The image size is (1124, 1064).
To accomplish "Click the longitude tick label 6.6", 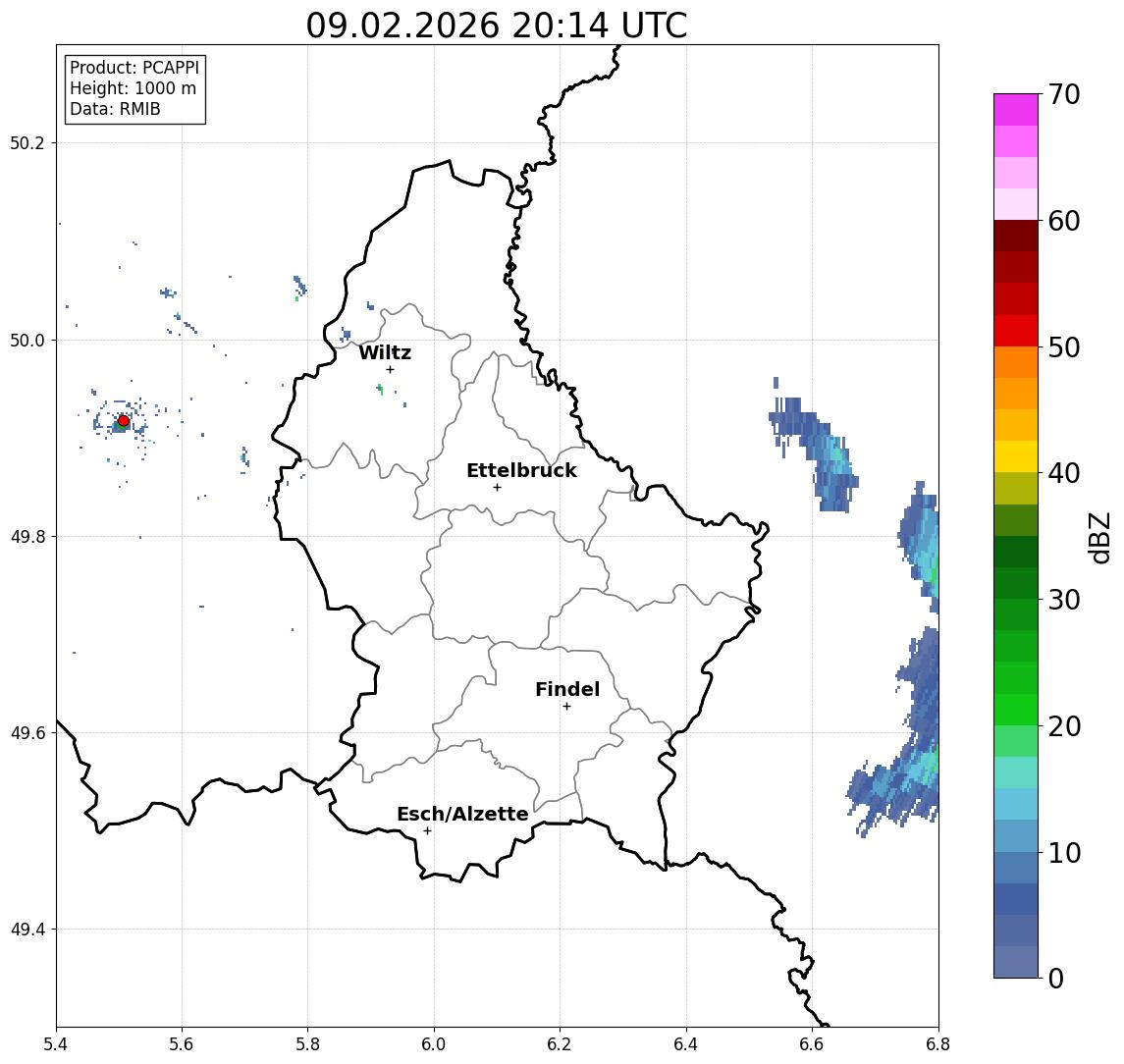I will pyautogui.click(x=812, y=1044).
